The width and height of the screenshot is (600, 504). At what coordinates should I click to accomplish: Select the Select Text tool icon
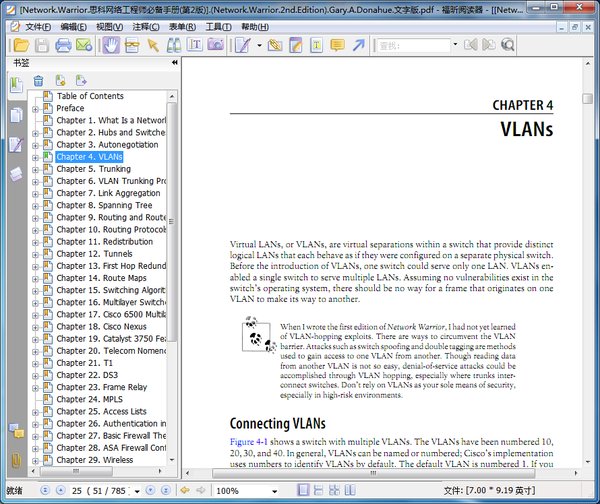tap(132, 45)
